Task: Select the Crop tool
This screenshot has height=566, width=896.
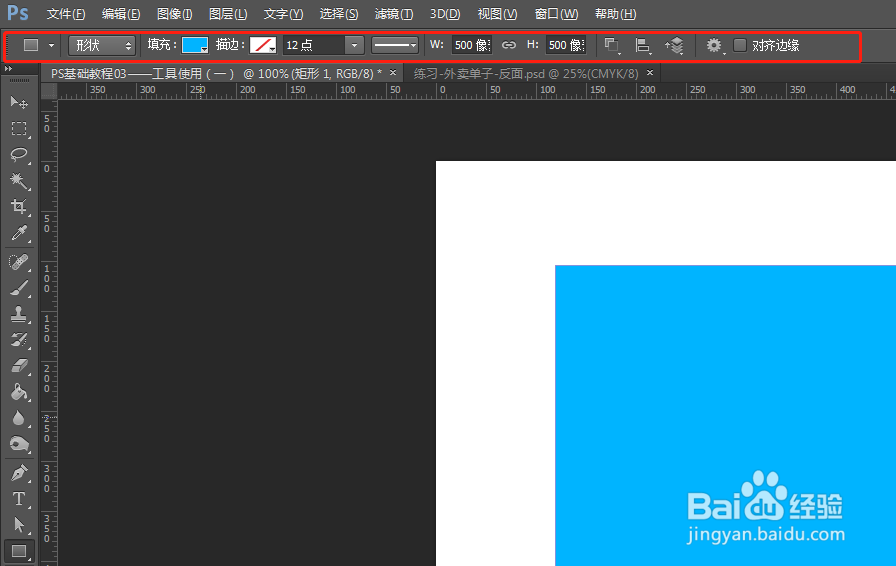Action: tap(19, 206)
